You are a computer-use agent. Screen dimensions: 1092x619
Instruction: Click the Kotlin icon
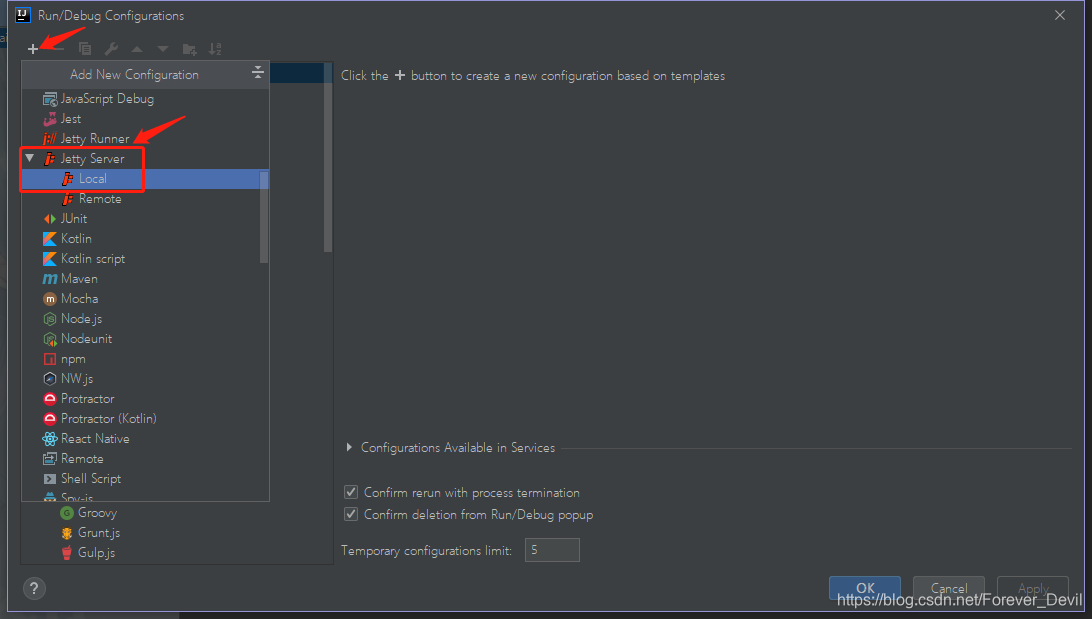pyautogui.click(x=50, y=239)
